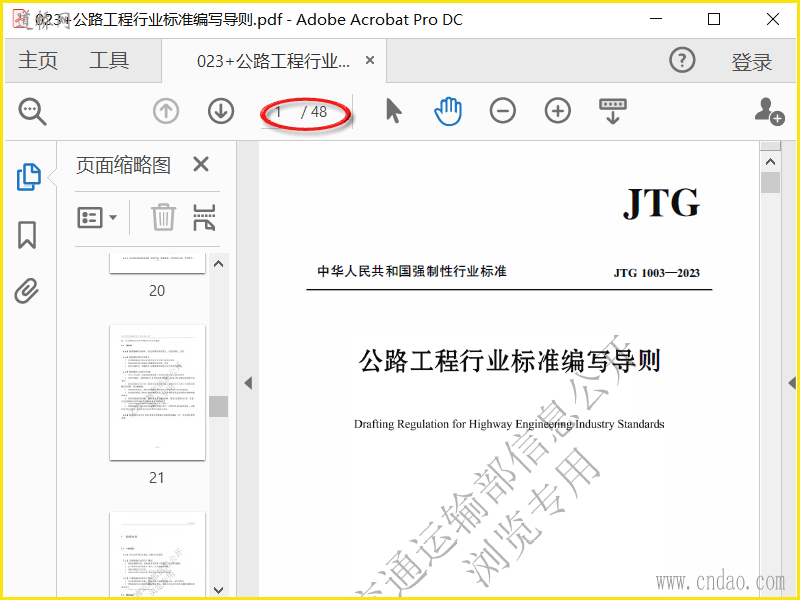Zoom out with the minus button

(503, 111)
